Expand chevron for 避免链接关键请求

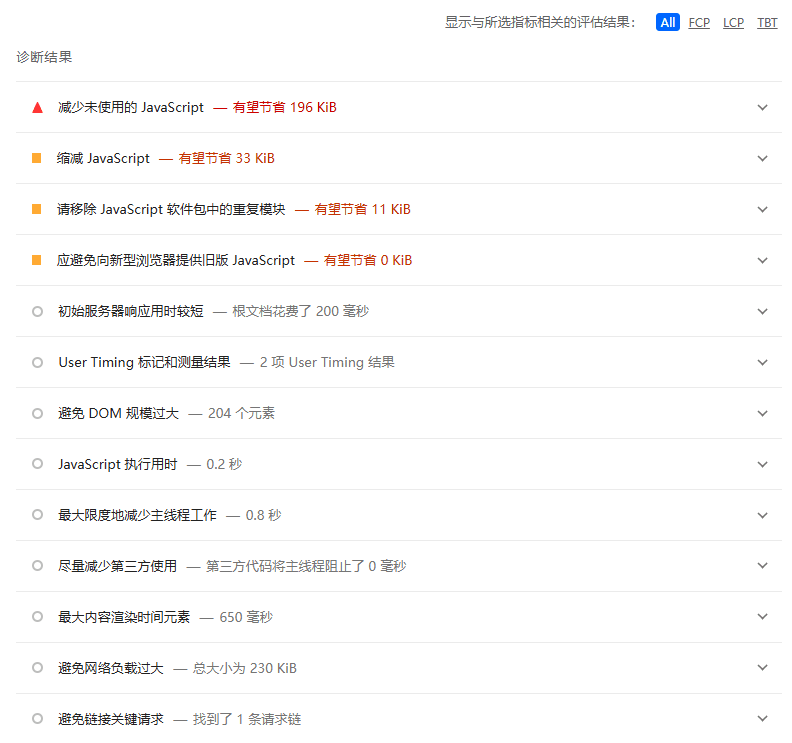click(x=763, y=719)
